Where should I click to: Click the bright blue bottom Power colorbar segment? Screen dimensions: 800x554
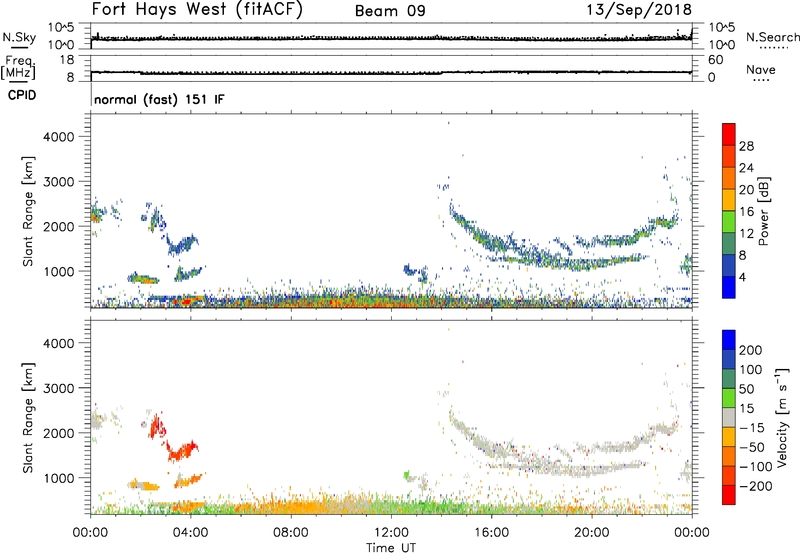[x=729, y=287]
